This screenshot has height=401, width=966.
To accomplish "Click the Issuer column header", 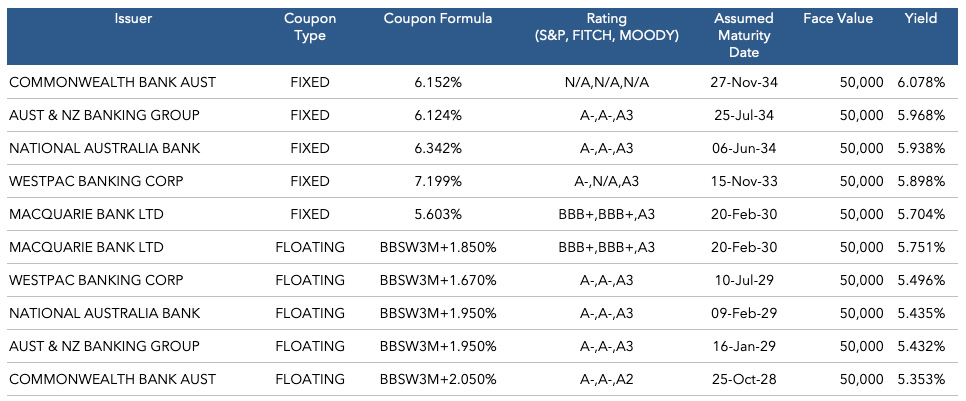I will [x=133, y=19].
